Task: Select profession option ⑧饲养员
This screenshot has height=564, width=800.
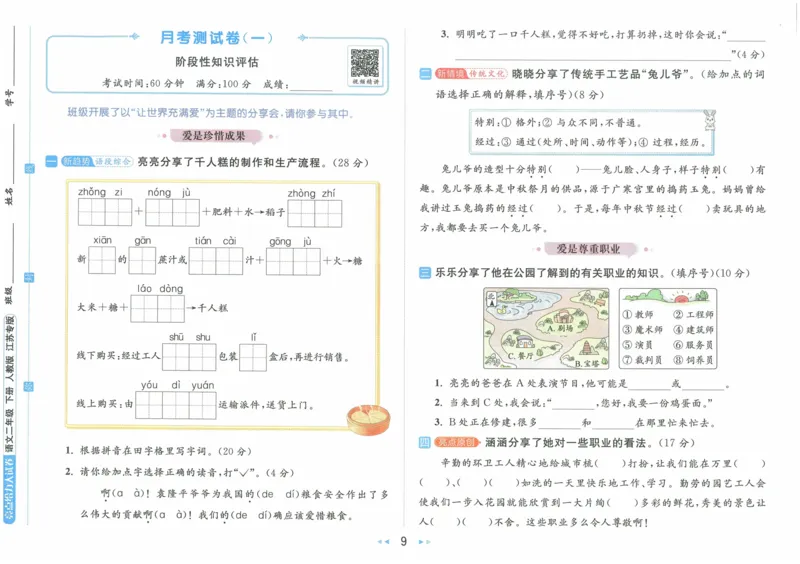Action: tap(693, 360)
